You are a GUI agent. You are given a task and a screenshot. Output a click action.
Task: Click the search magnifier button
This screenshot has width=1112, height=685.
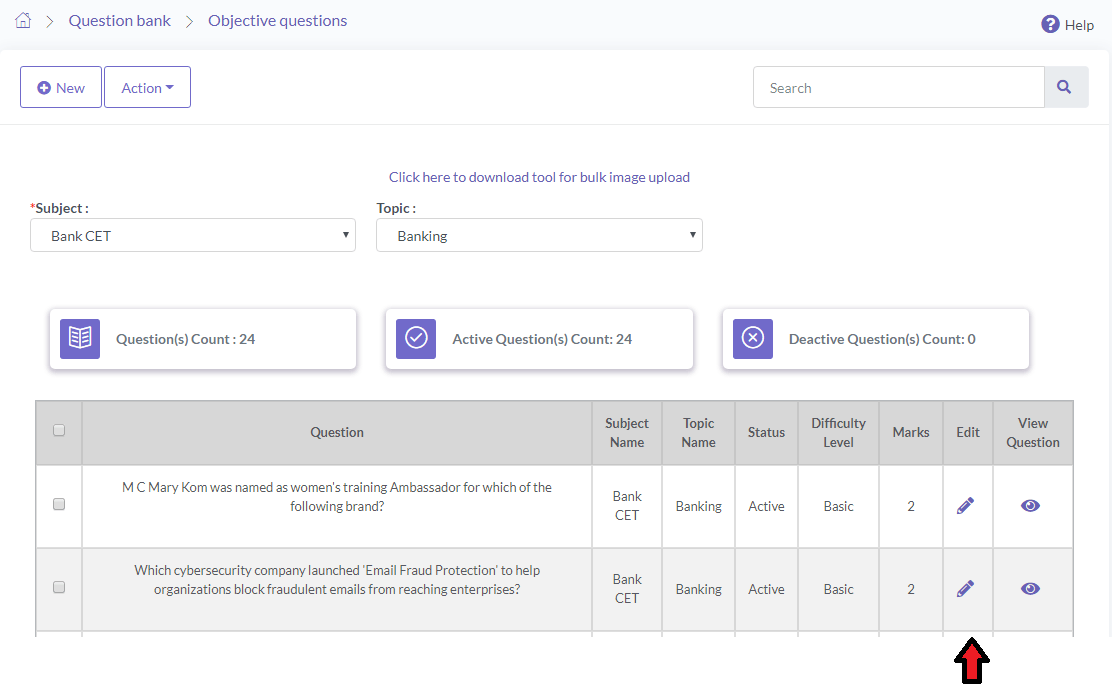click(x=1065, y=88)
